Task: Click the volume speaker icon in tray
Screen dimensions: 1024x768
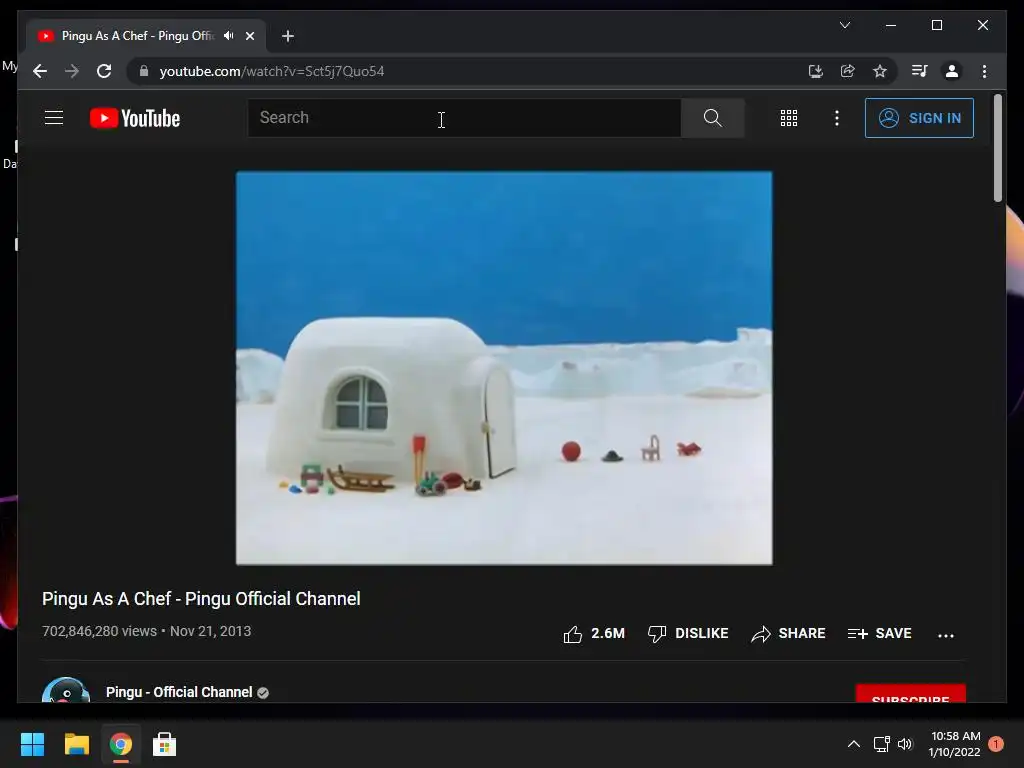Action: coord(904,744)
